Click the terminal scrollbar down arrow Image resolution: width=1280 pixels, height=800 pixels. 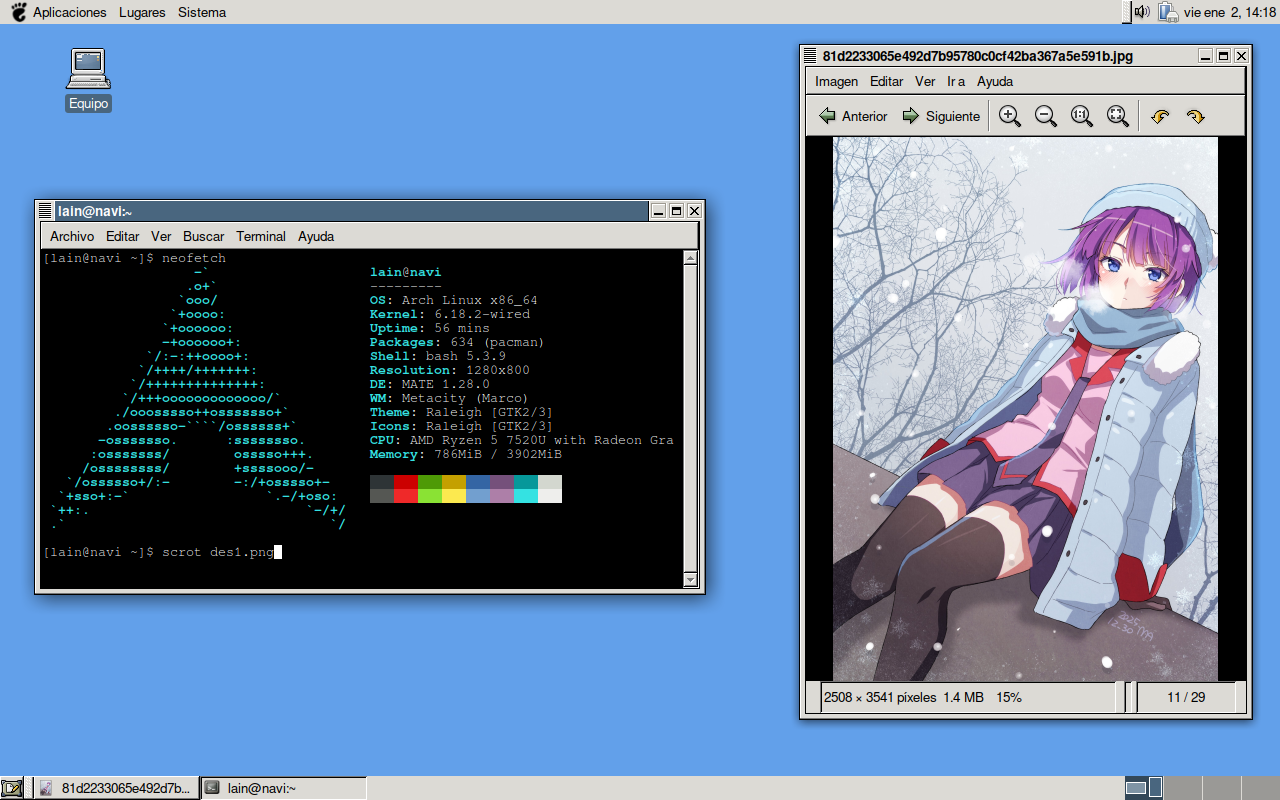[690, 580]
